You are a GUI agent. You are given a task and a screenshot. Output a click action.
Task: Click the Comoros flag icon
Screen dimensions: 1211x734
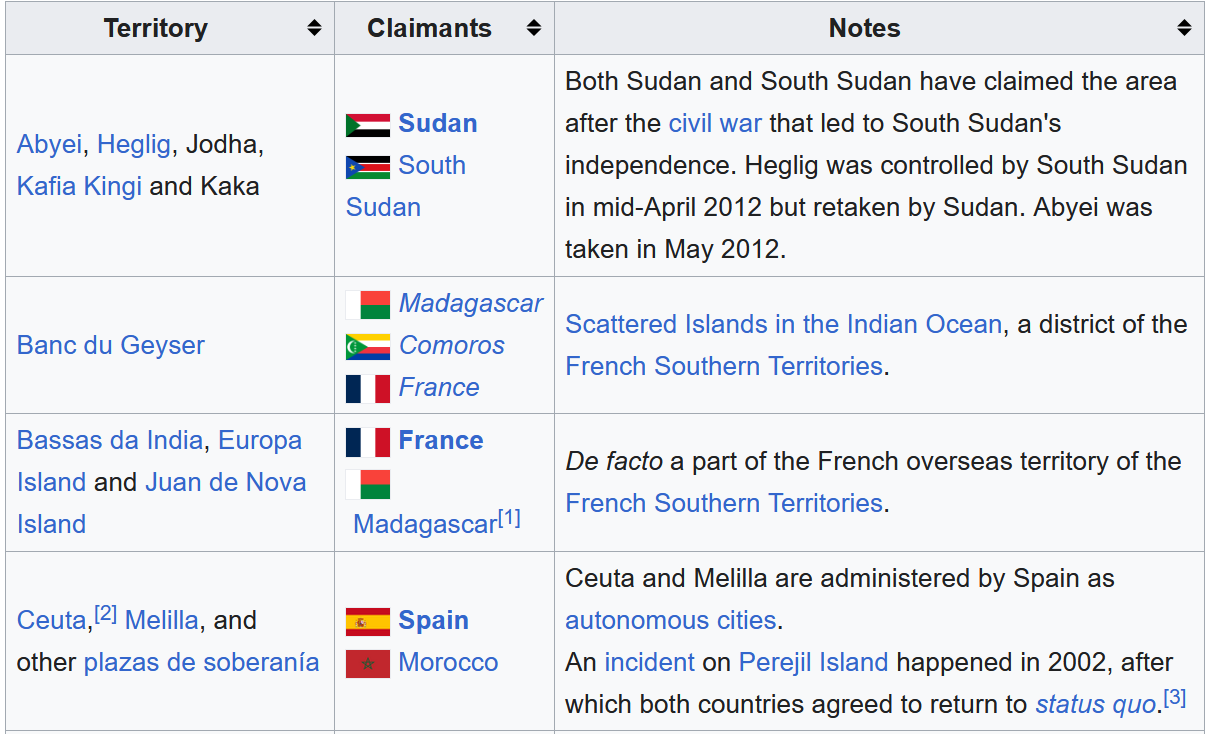367,346
